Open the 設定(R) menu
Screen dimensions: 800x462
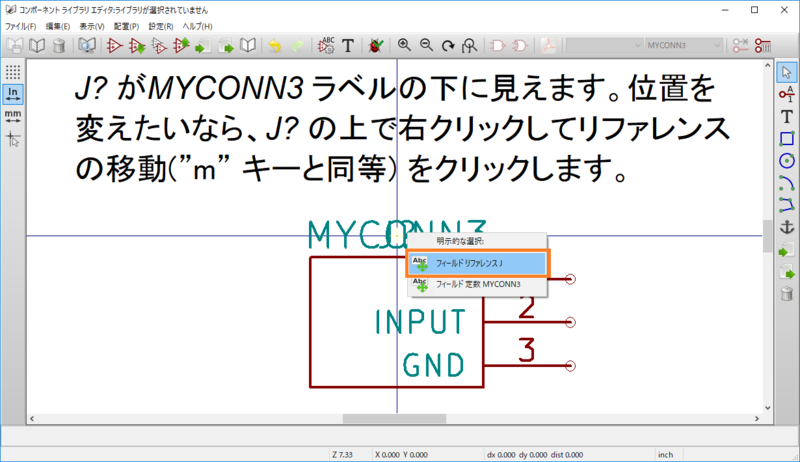[161, 26]
